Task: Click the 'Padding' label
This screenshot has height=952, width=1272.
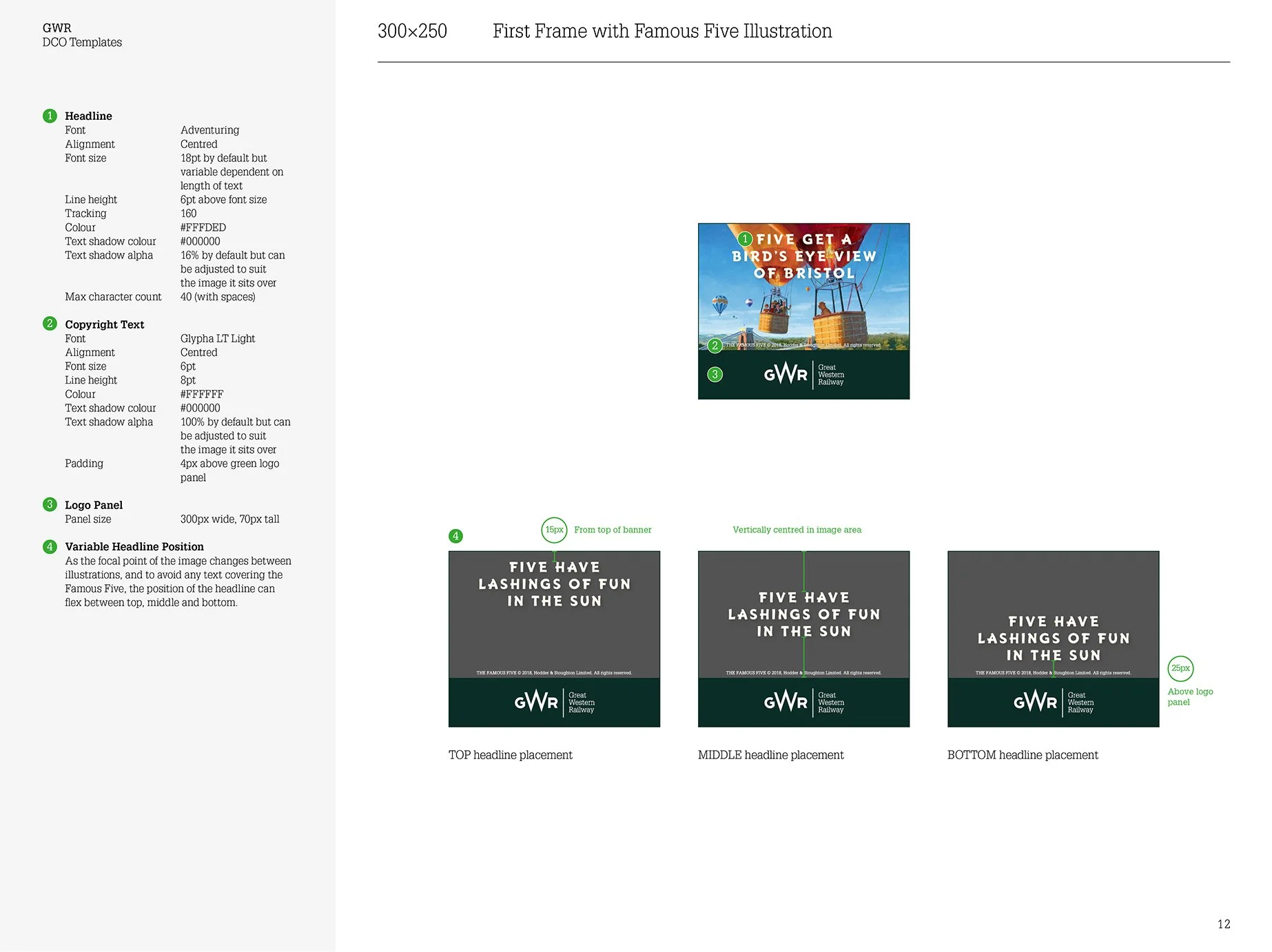Action: pos(84,464)
